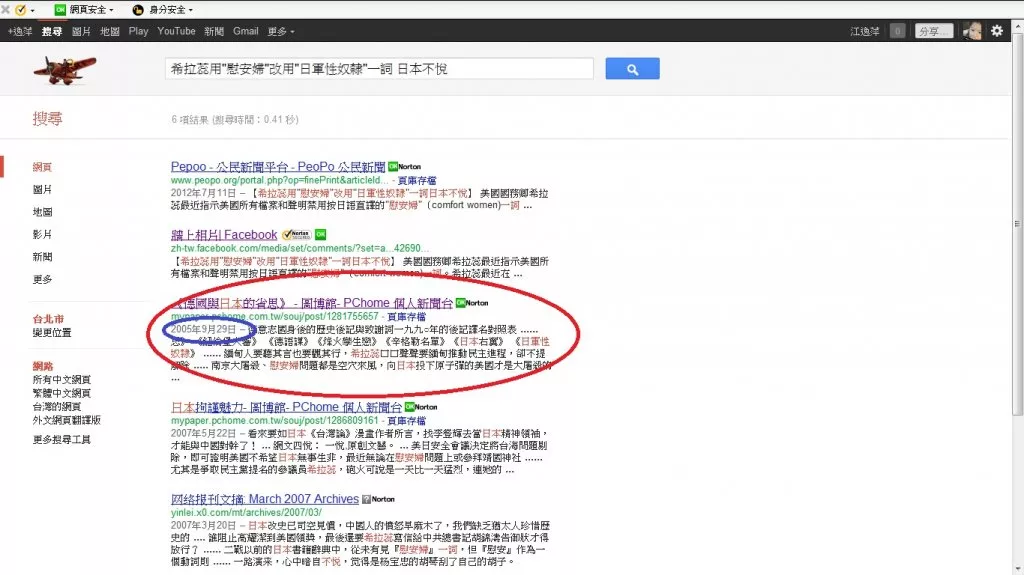This screenshot has width=1024, height=575.
Task: Select 網頁 filter in left sidebar
Action: (42, 167)
